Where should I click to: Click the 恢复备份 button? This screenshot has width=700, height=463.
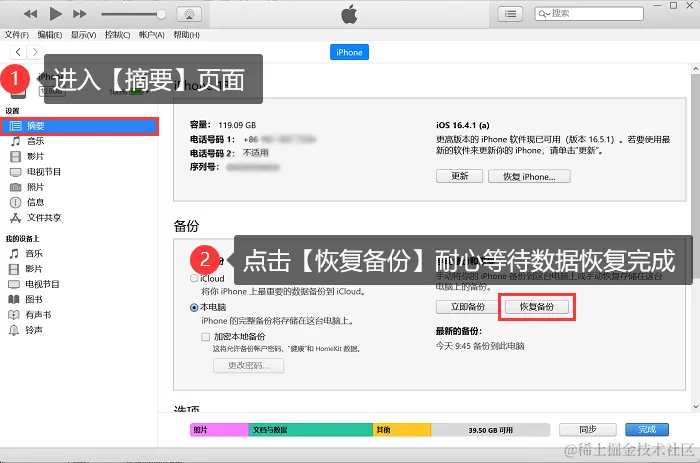click(537, 307)
